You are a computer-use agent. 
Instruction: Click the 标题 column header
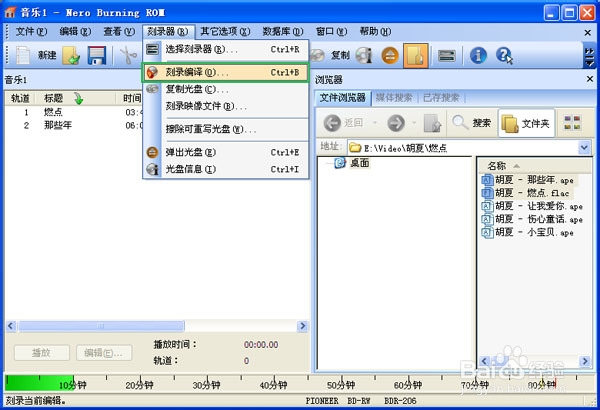click(x=75, y=98)
